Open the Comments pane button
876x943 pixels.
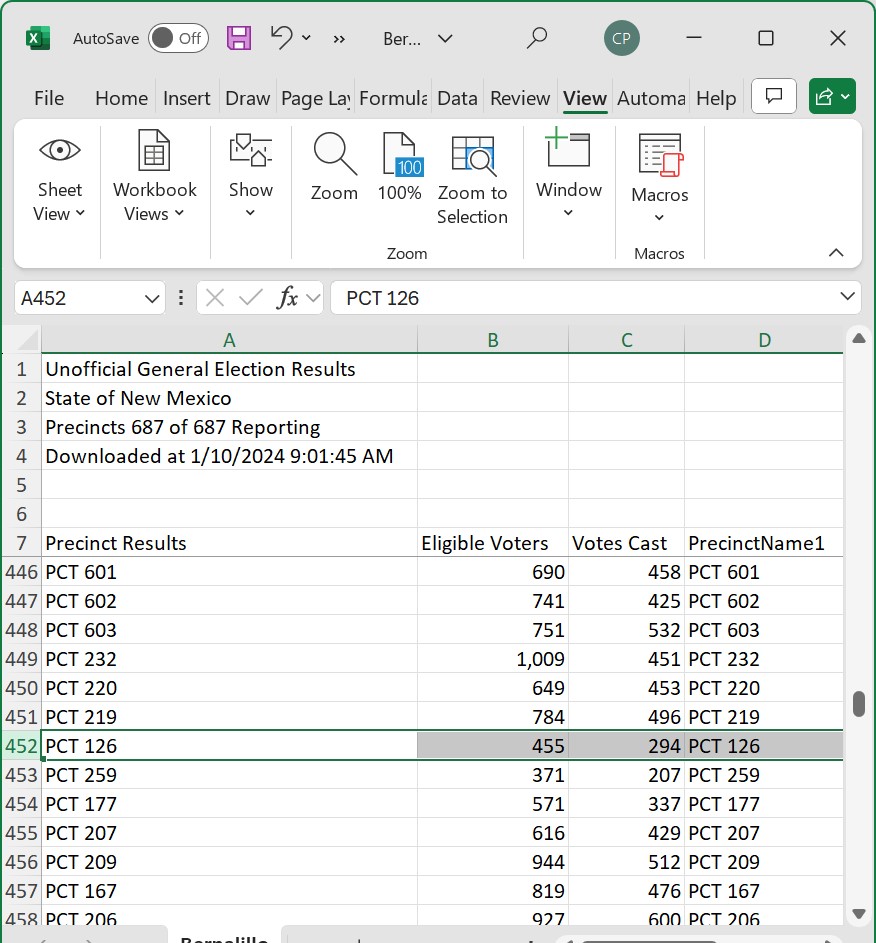(x=774, y=96)
